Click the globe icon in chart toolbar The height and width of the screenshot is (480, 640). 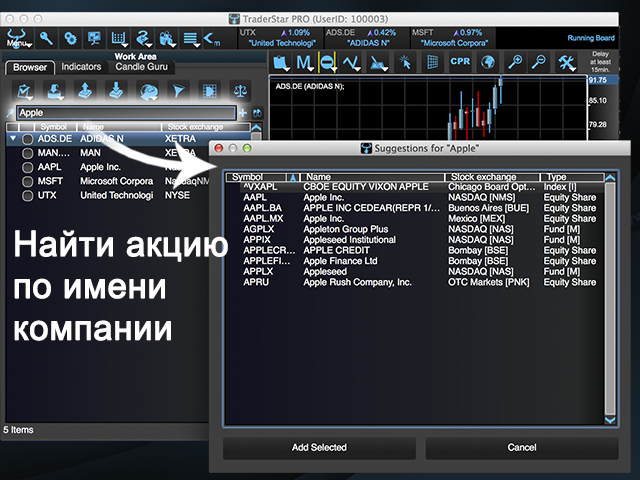[x=488, y=62]
